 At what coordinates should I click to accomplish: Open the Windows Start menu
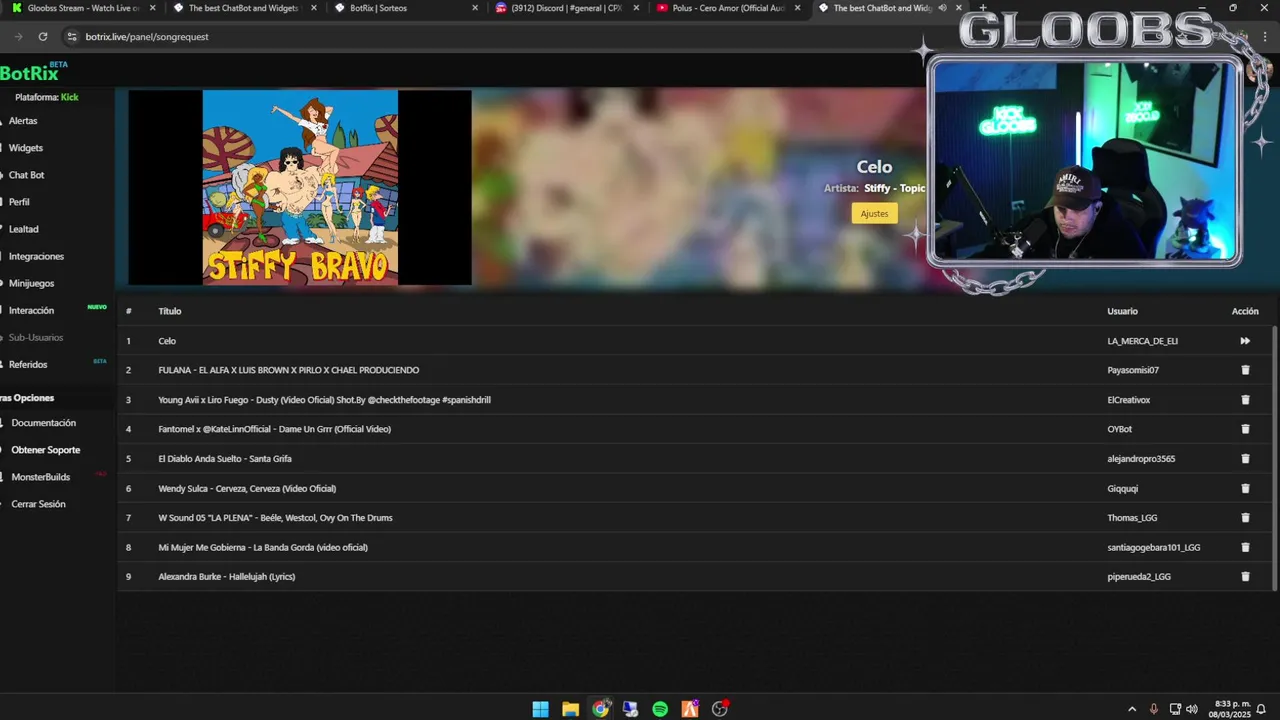click(540, 709)
